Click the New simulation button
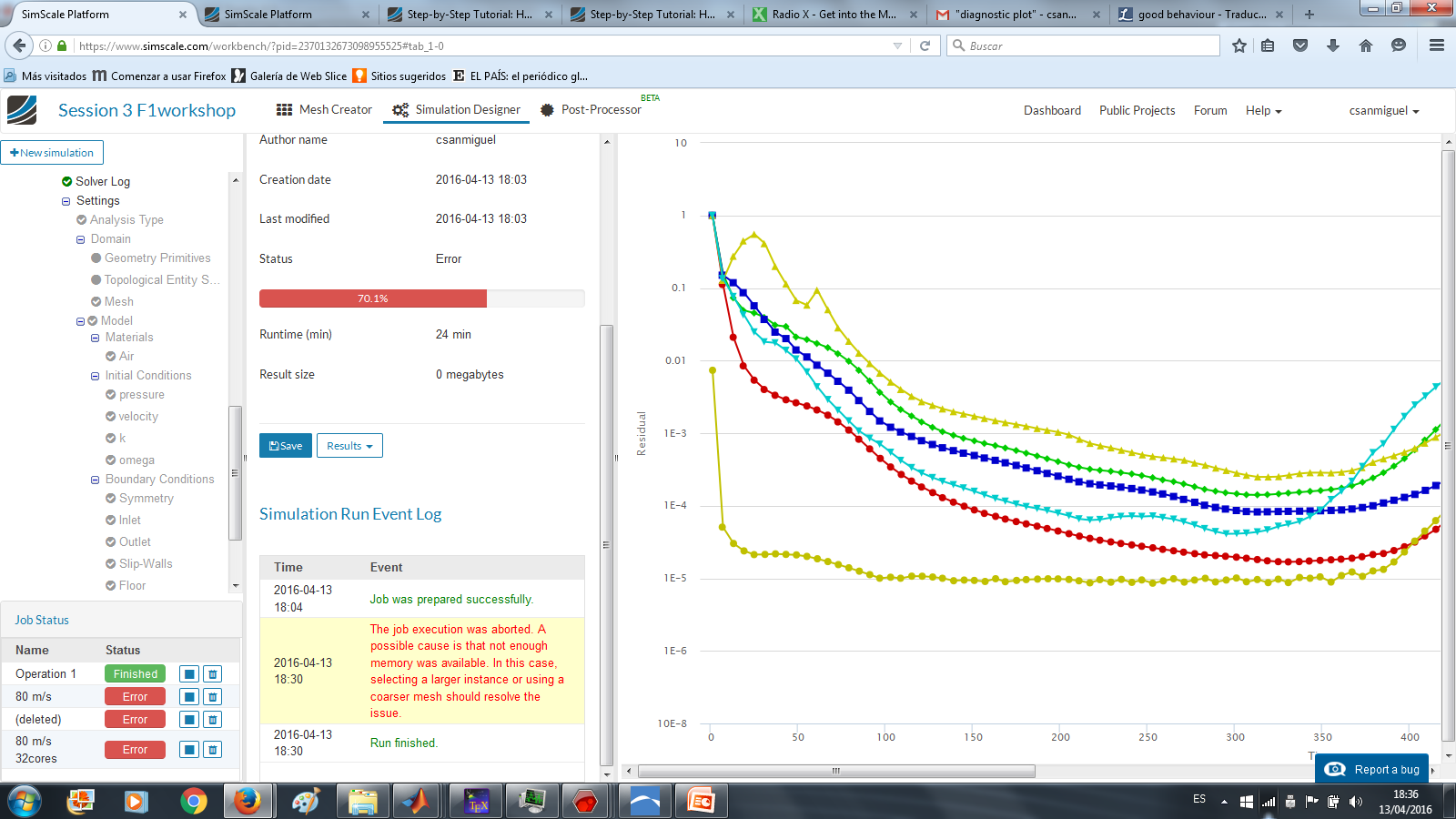 pyautogui.click(x=52, y=153)
